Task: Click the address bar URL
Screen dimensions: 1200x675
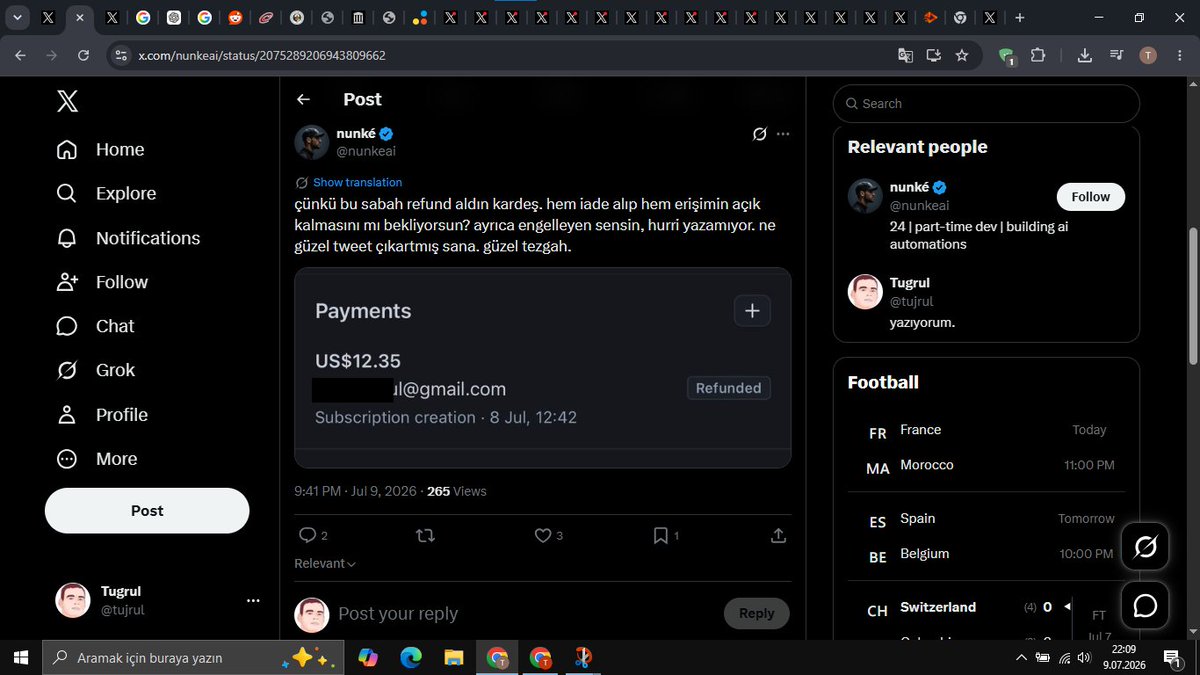Action: click(x=262, y=56)
